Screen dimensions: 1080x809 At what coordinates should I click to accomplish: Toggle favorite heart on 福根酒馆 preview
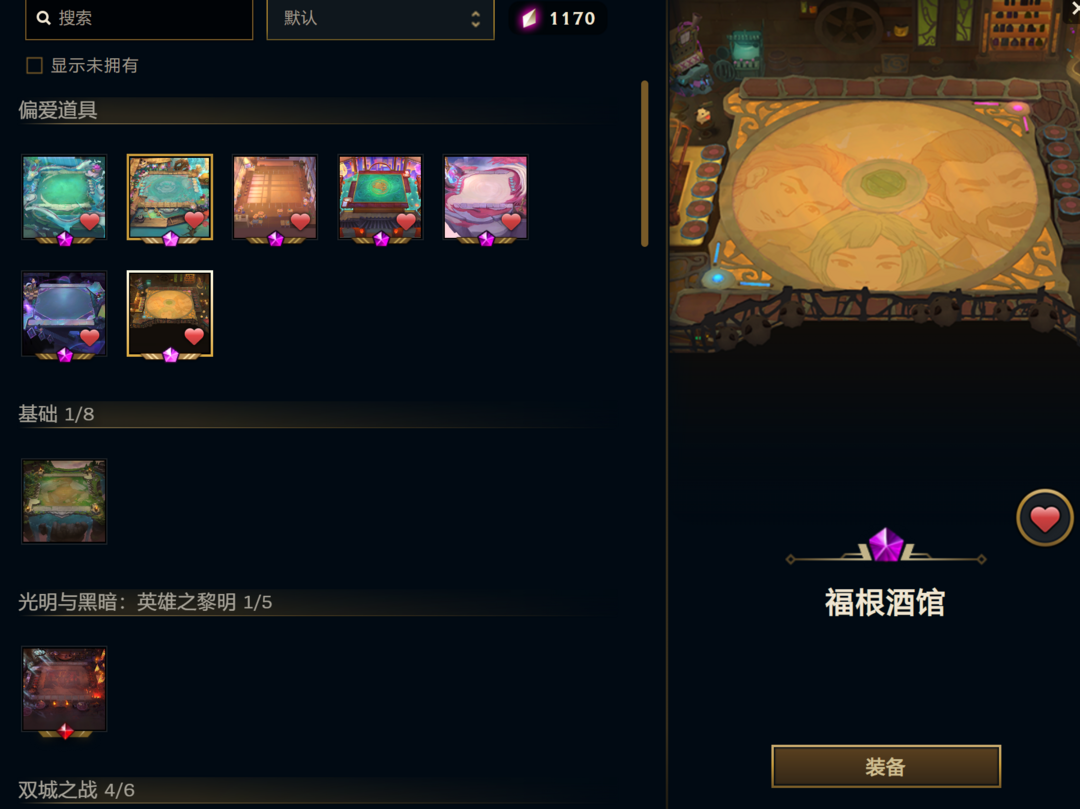point(1044,518)
